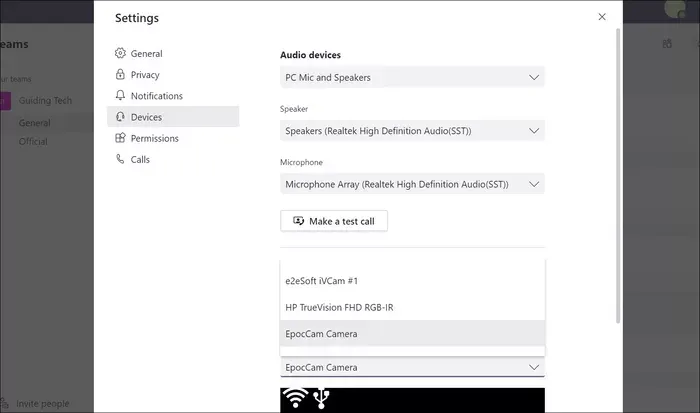
Task: Click the Permissions icon in sidebar
Action: (121, 138)
